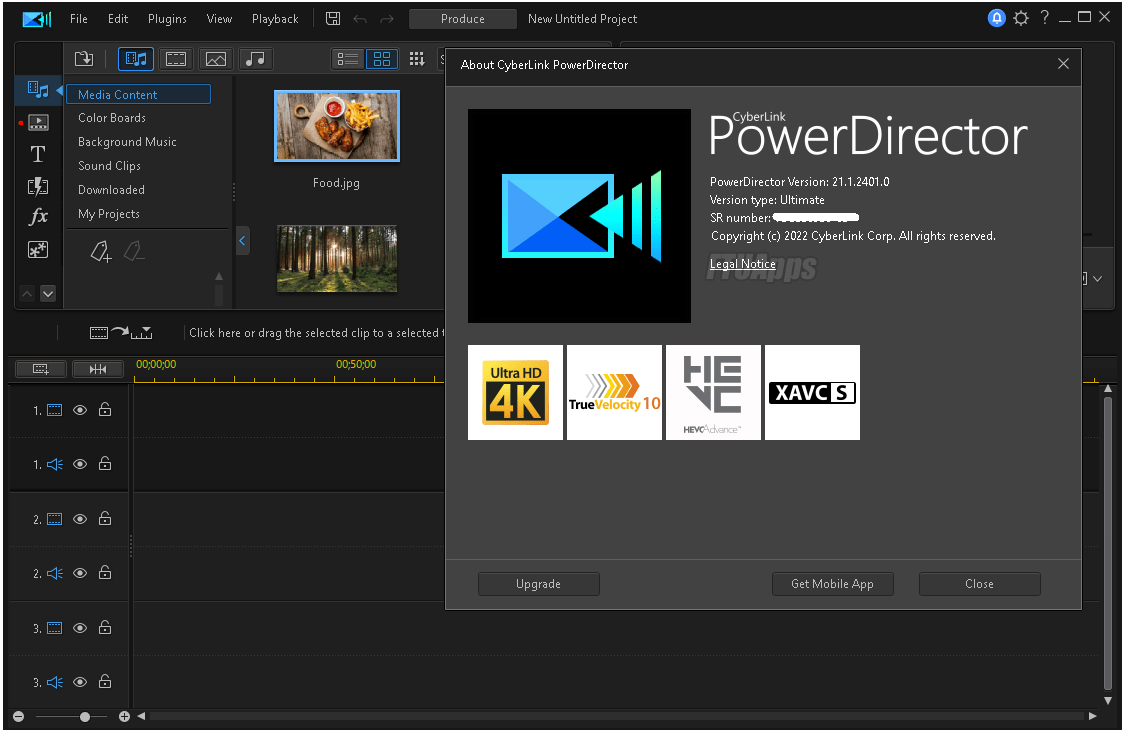Open the Effect Room (fx) icon

coord(38,216)
